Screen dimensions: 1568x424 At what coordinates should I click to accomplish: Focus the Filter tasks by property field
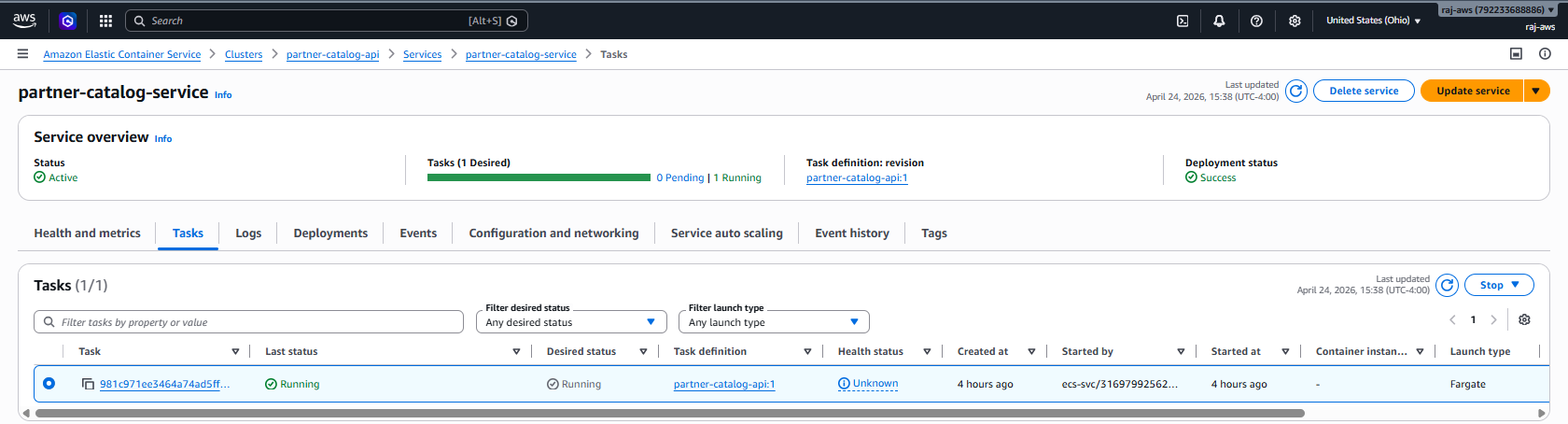coord(248,322)
